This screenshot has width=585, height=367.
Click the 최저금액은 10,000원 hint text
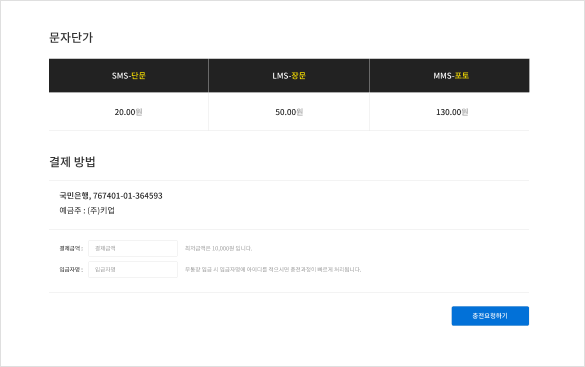coord(219,248)
